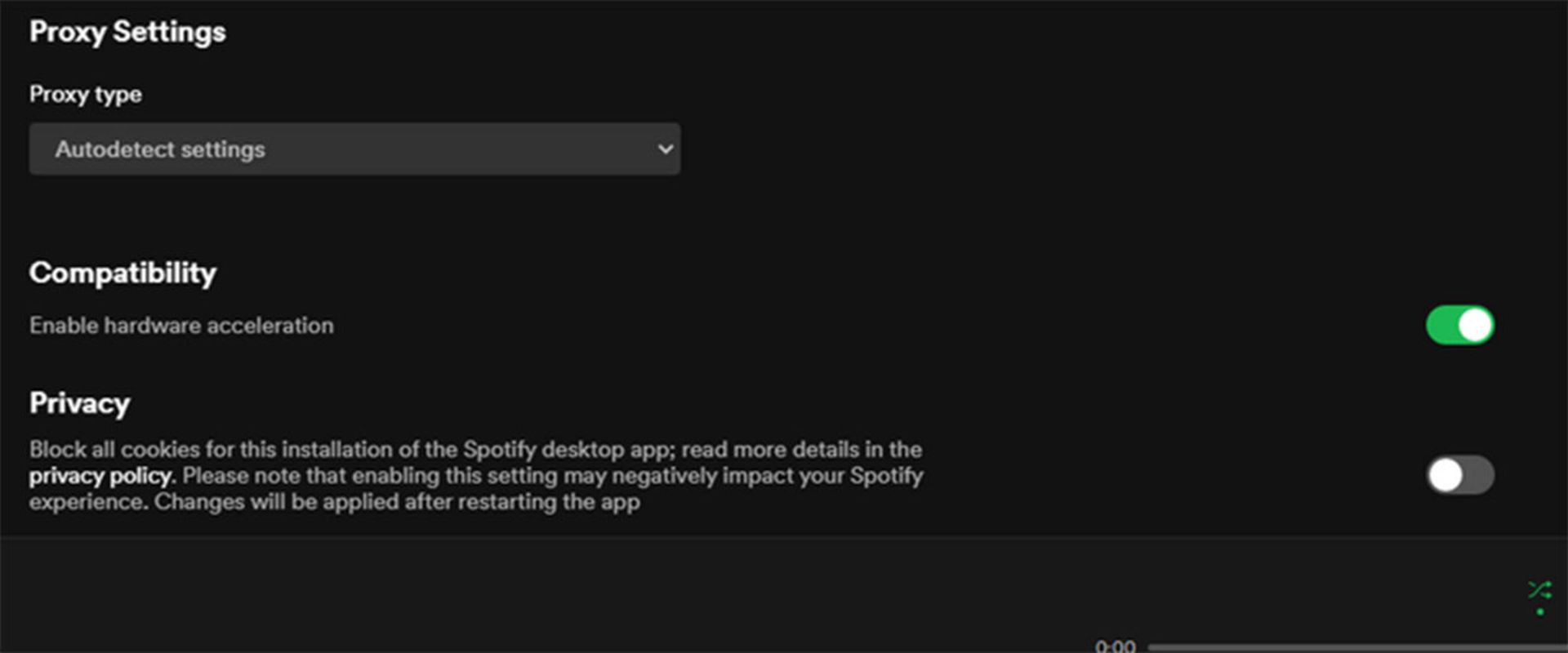Image resolution: width=1568 pixels, height=653 pixels.
Task: Toggle the green shuffle playback icon
Action: tap(1539, 589)
